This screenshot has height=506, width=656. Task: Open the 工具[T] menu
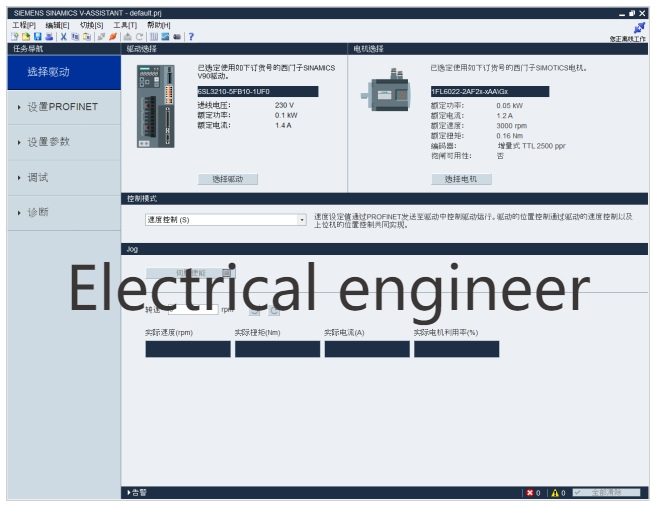pyautogui.click(x=125, y=25)
